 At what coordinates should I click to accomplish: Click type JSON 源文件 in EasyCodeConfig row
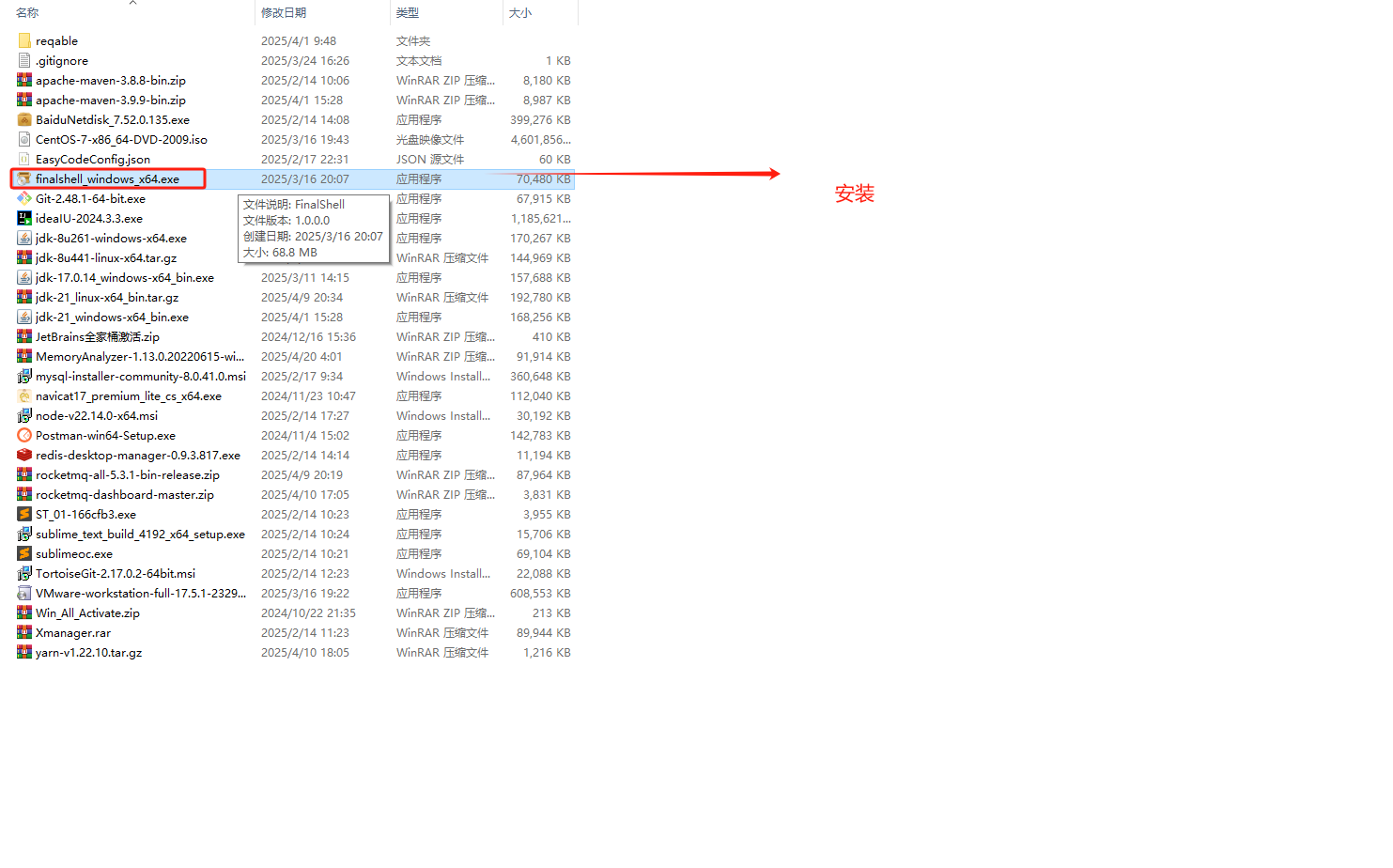(430, 159)
